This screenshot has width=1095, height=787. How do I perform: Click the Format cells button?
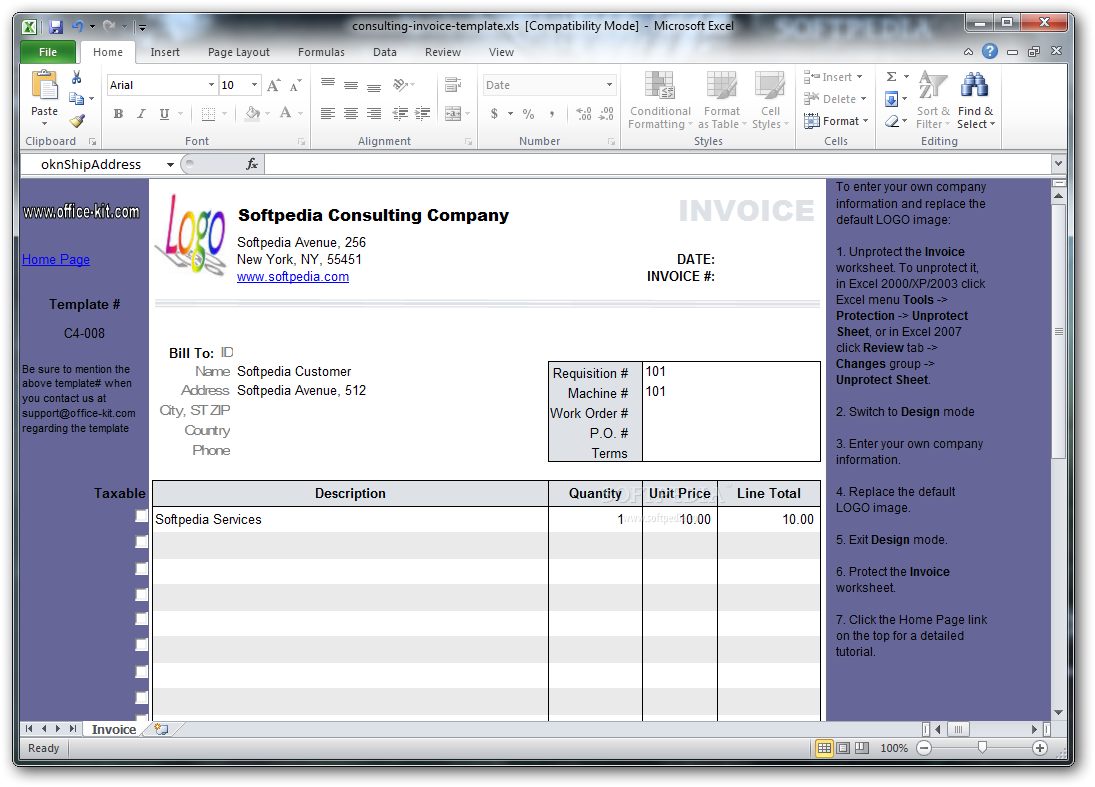click(836, 122)
